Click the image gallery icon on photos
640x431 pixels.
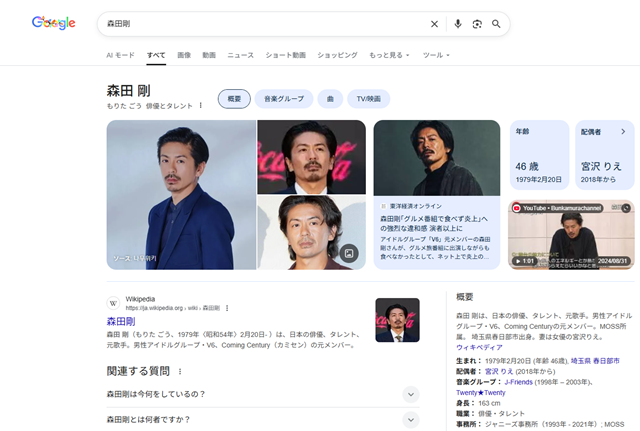point(347,253)
